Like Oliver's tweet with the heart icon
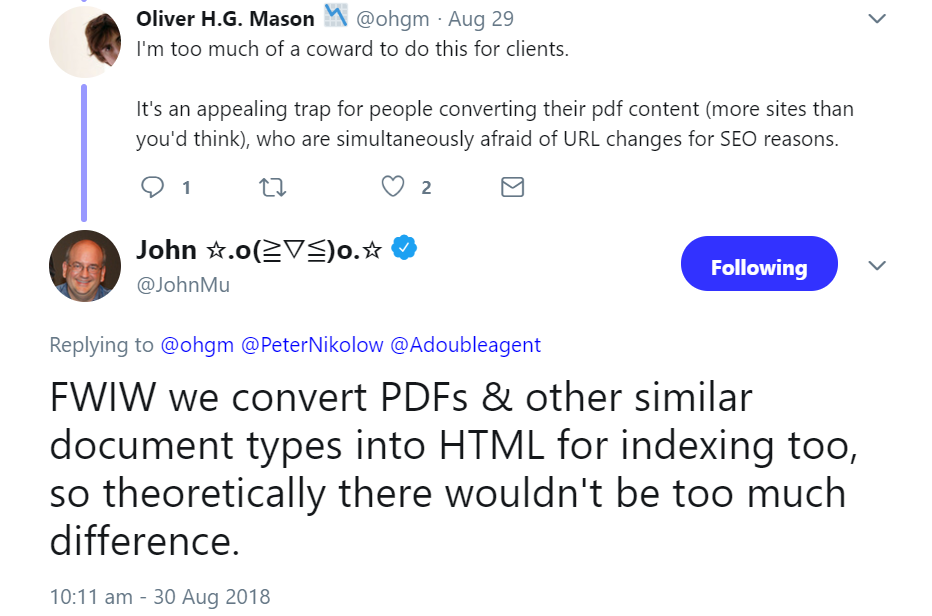The height and width of the screenshot is (616, 932). (x=394, y=187)
